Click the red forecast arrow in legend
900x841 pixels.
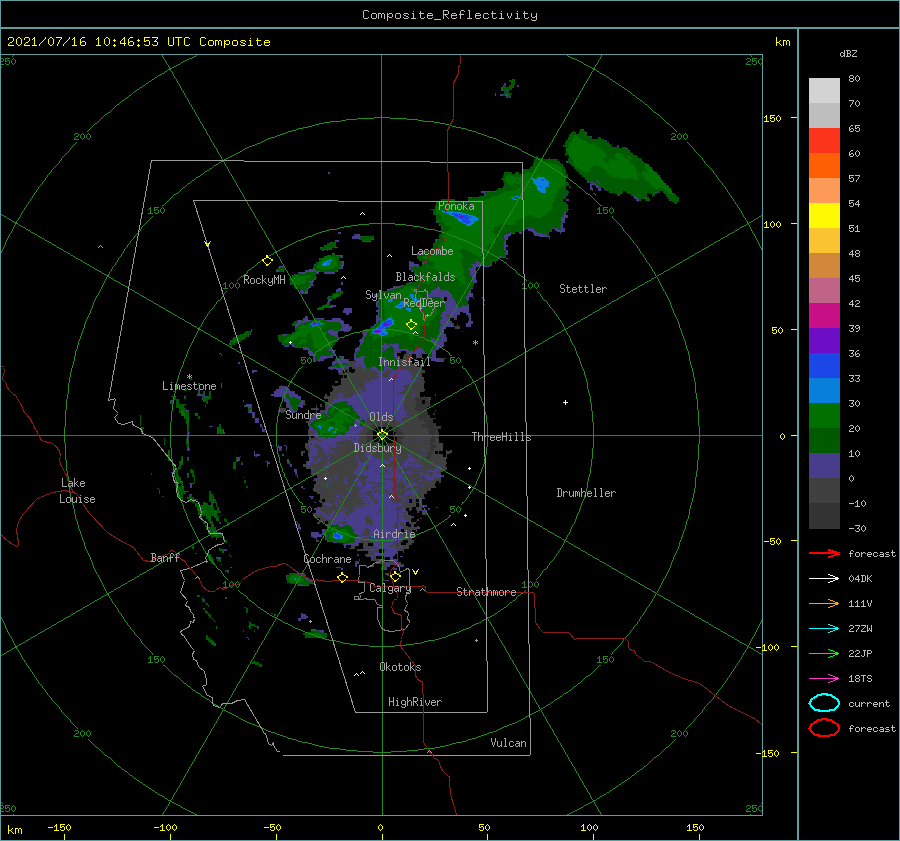pyautogui.click(x=824, y=553)
